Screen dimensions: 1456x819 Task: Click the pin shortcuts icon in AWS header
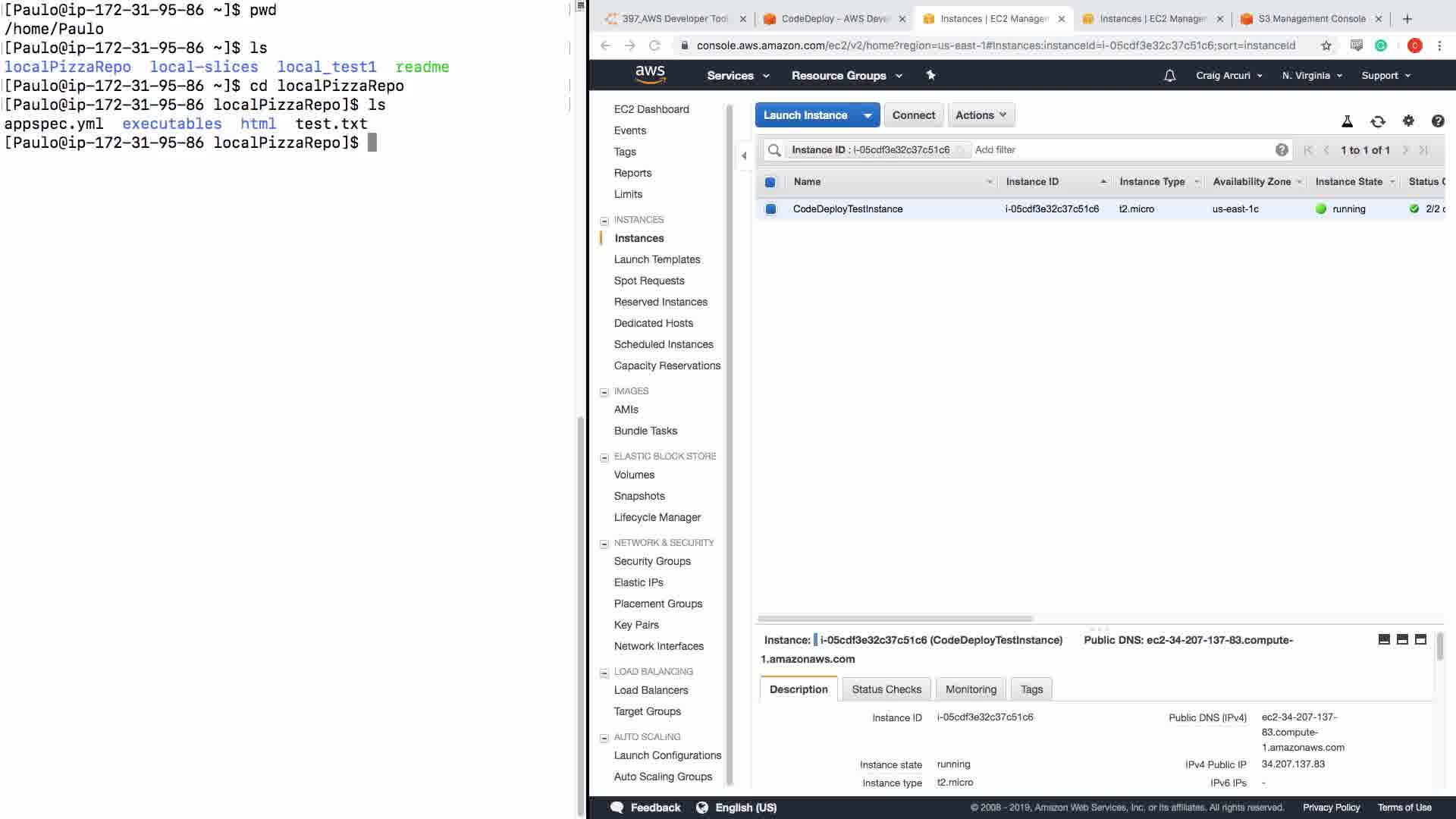click(930, 75)
